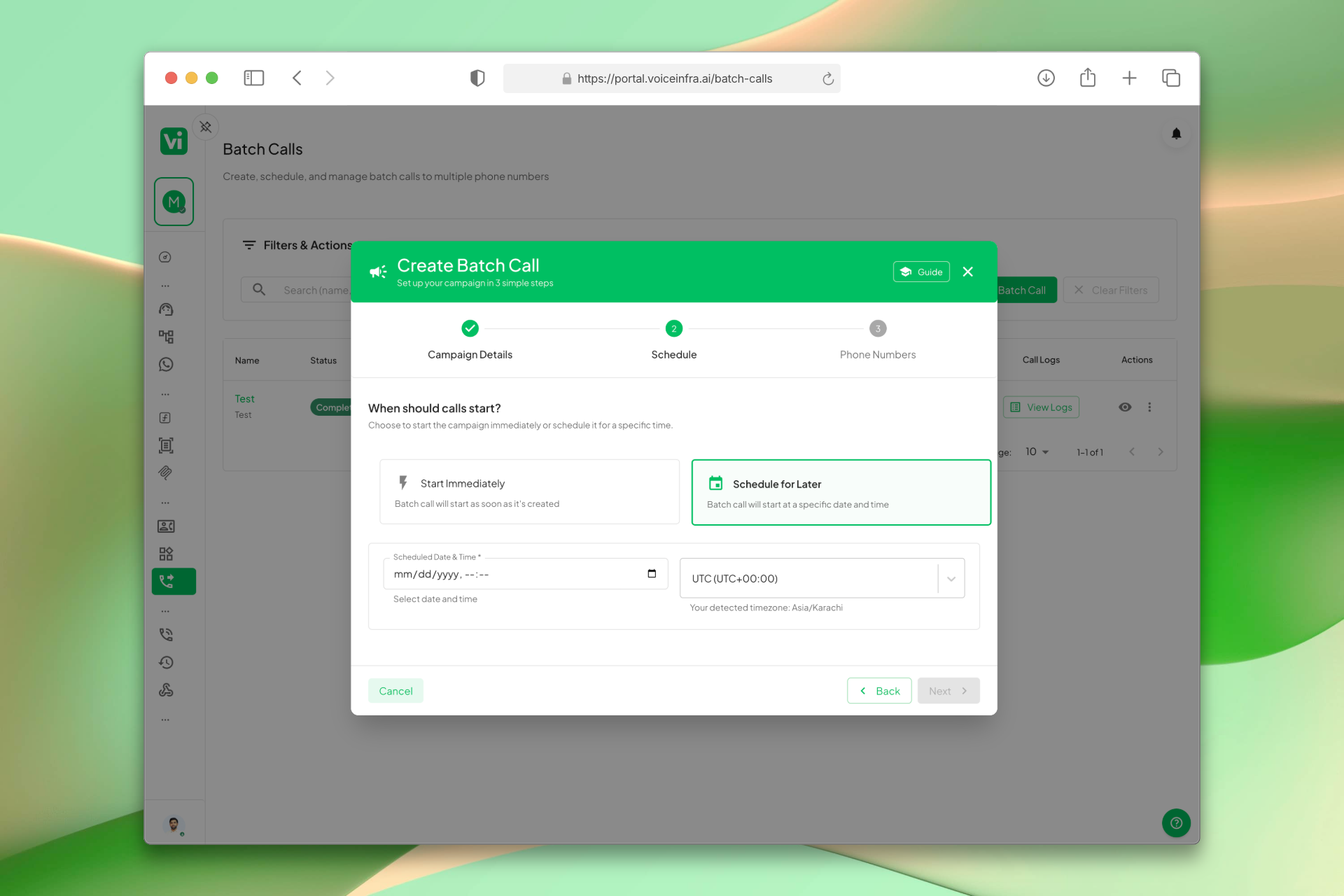Open the three-dot actions menu for Test
Image resolution: width=1344 pixels, height=896 pixels.
(x=1149, y=407)
